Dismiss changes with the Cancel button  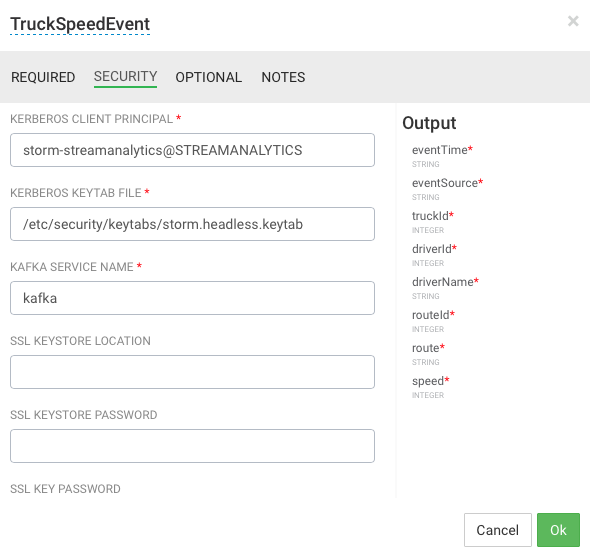coord(497,530)
